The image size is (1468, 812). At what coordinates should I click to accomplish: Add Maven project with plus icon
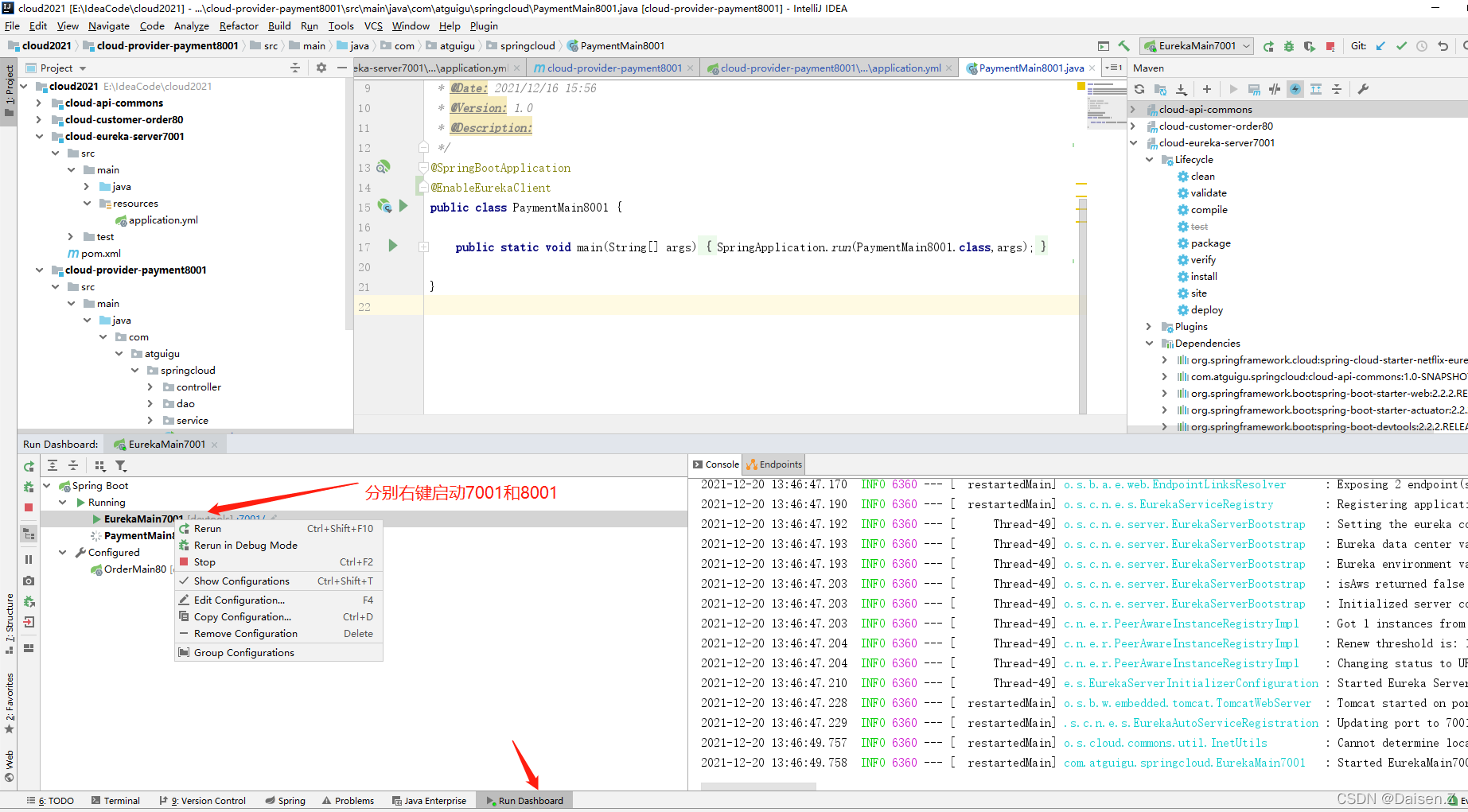click(x=1207, y=89)
